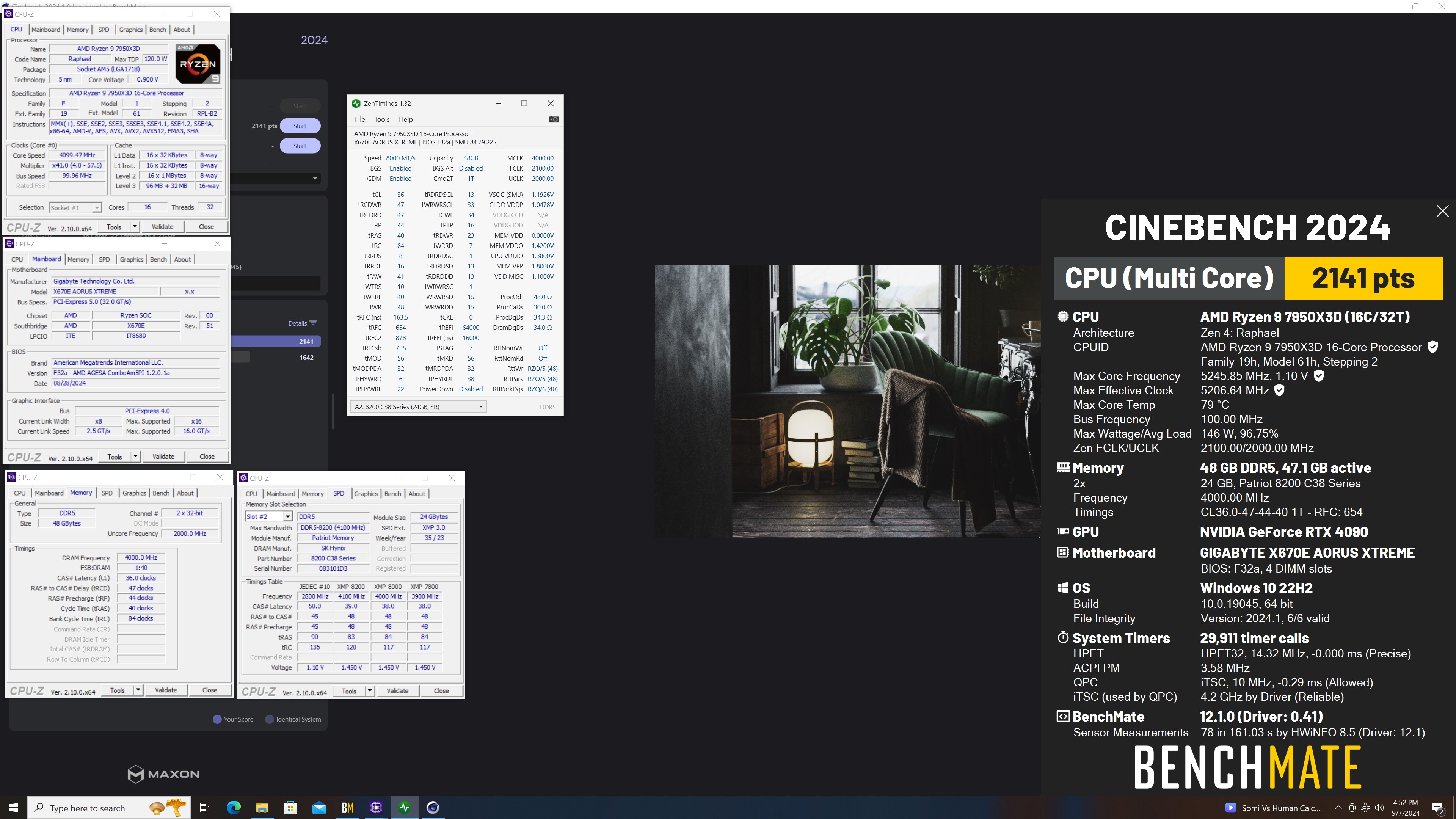The image size is (1456, 819).
Task: Click Close button in CPU-Z SPD window
Action: tap(441, 691)
